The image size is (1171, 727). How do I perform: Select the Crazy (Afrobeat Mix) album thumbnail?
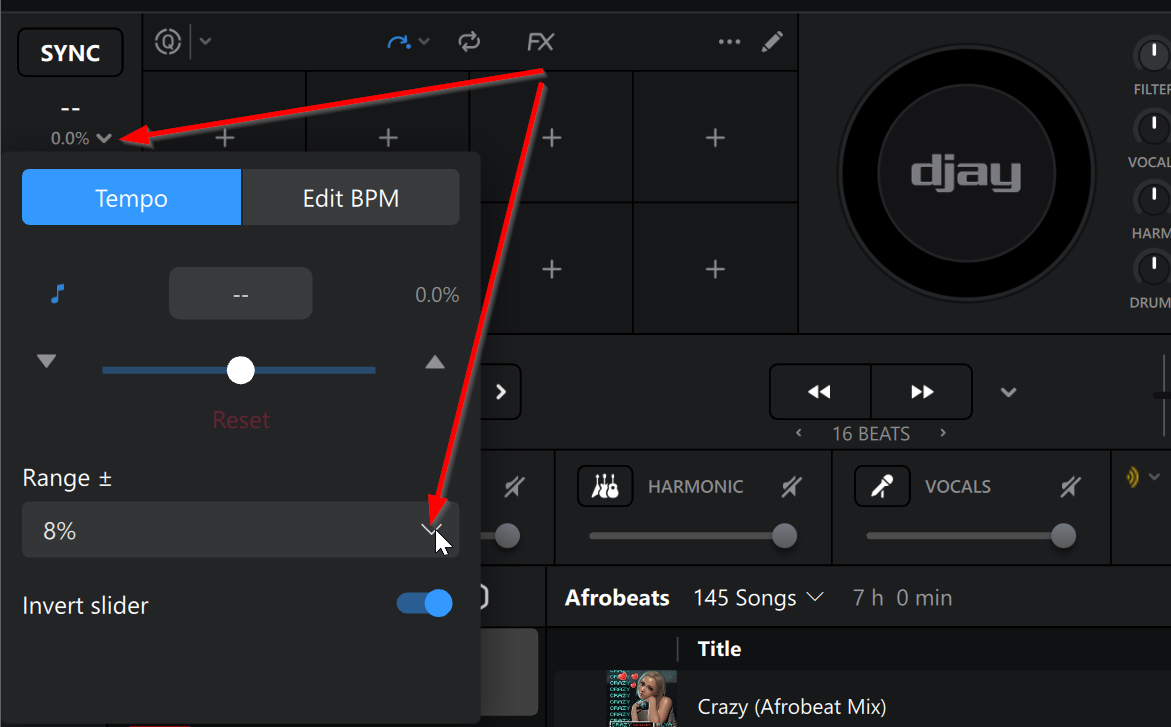(x=641, y=699)
